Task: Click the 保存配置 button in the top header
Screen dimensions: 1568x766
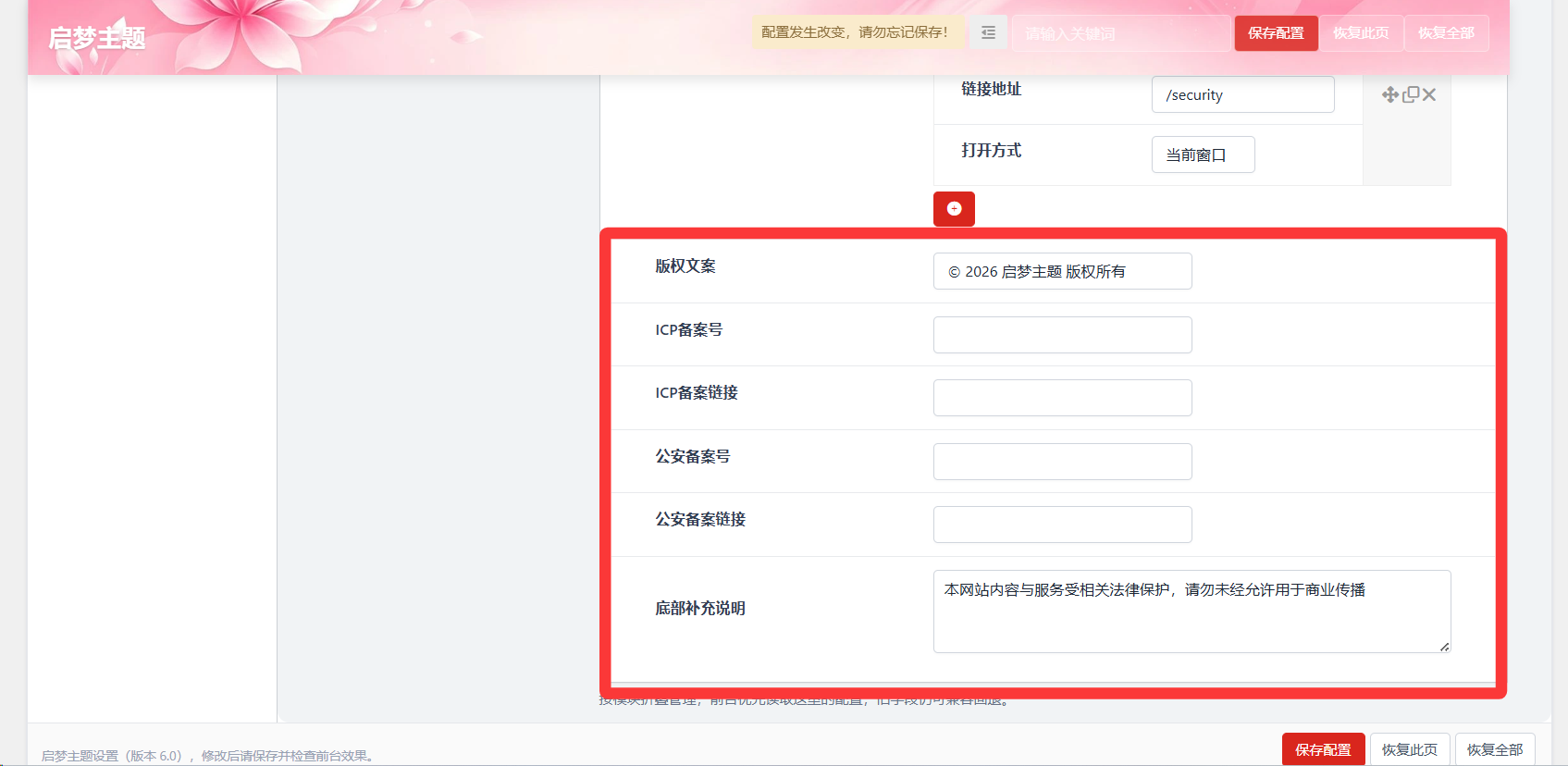Action: tap(1276, 33)
